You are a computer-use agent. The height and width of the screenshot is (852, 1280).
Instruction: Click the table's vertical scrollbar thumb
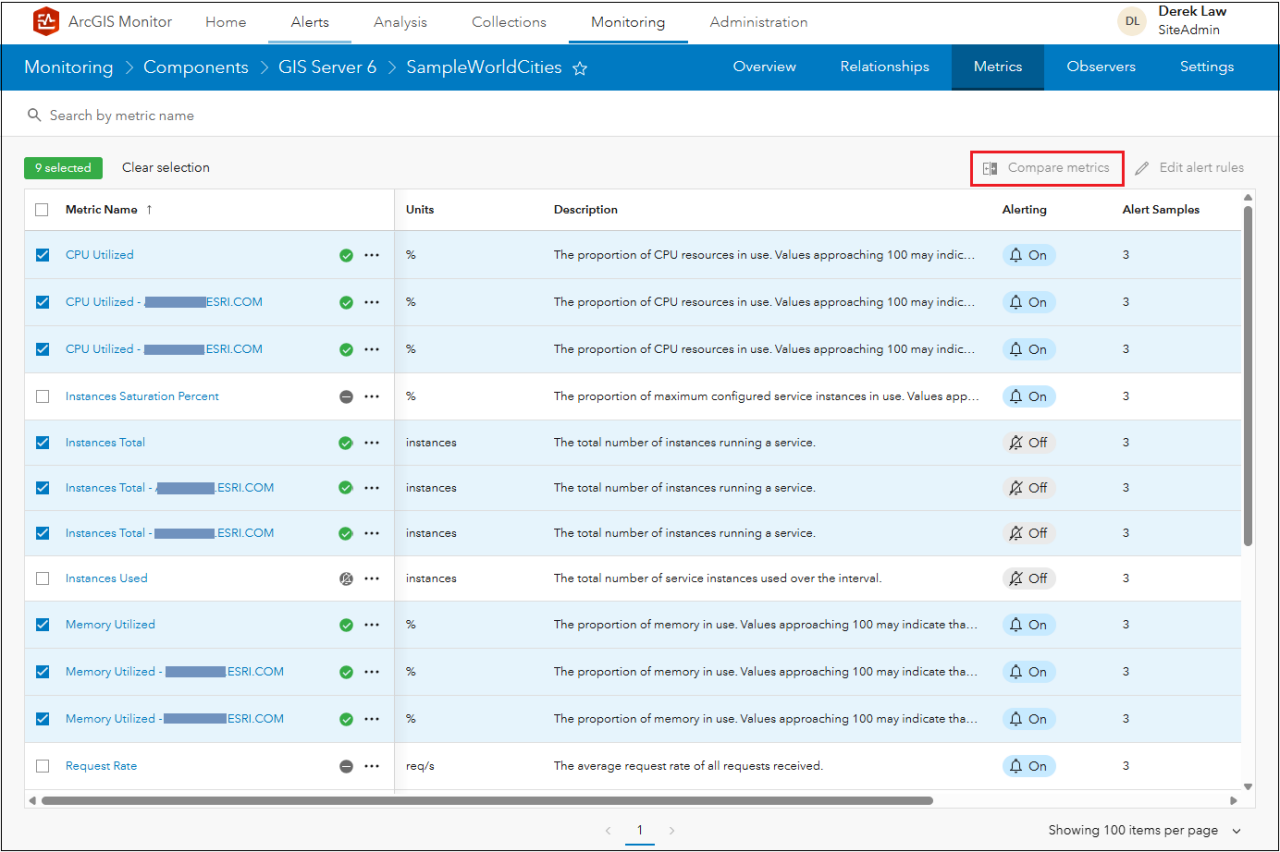coord(1248,376)
